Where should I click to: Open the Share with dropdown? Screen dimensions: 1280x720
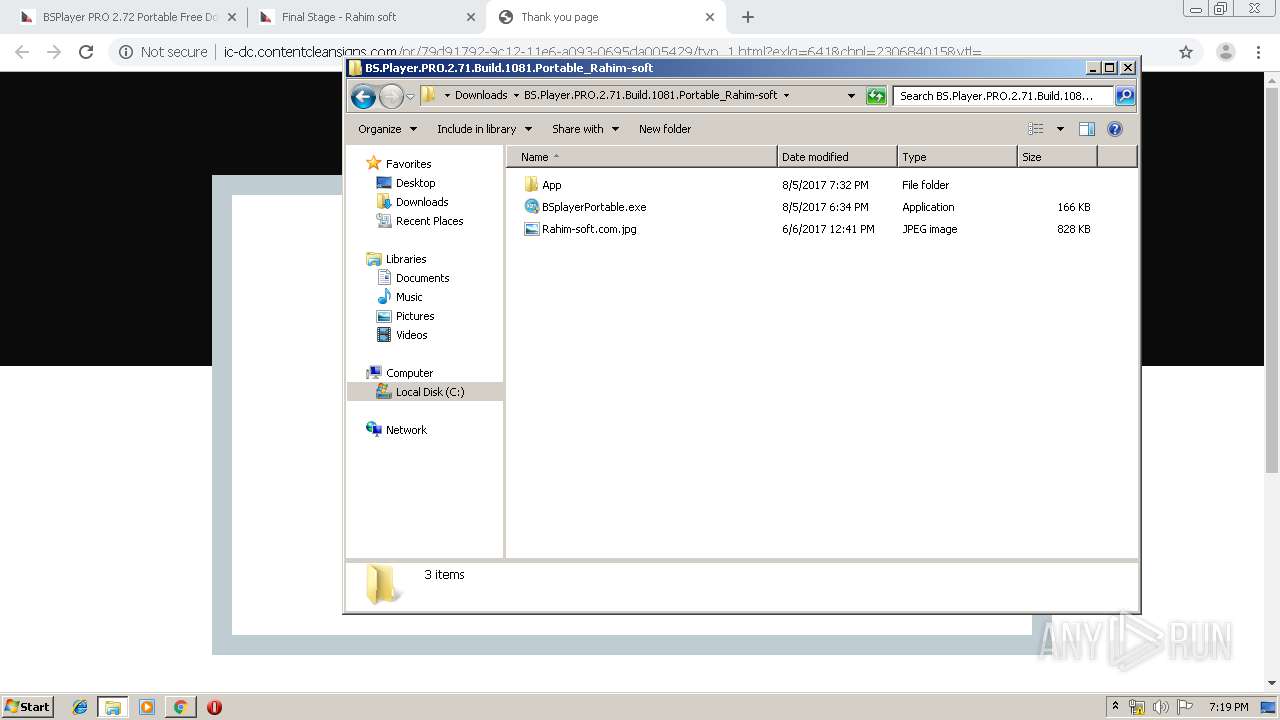[x=586, y=129]
